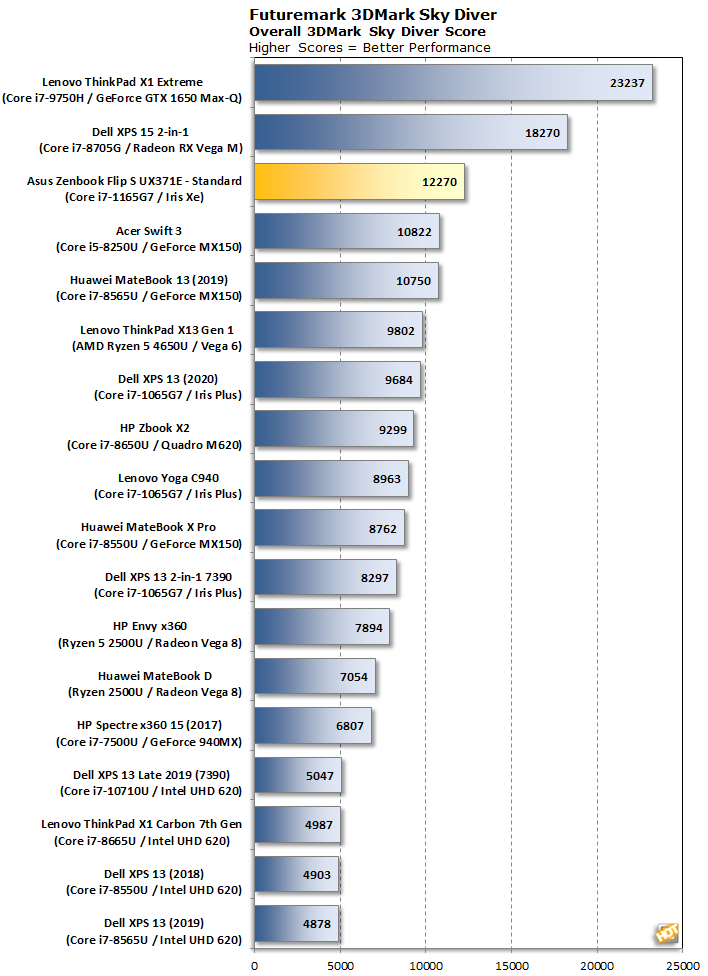Click the x-axis tick label 5000
Screen dimensions: 708x976
point(340,966)
